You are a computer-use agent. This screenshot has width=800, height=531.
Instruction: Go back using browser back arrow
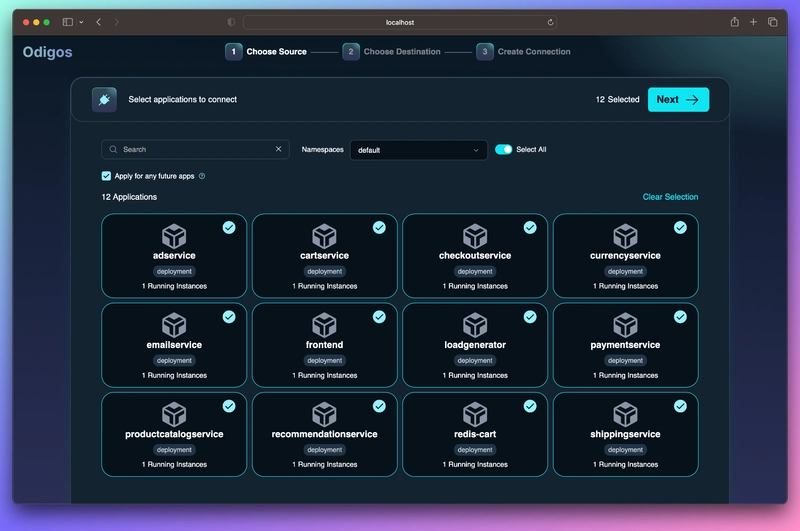click(x=98, y=22)
